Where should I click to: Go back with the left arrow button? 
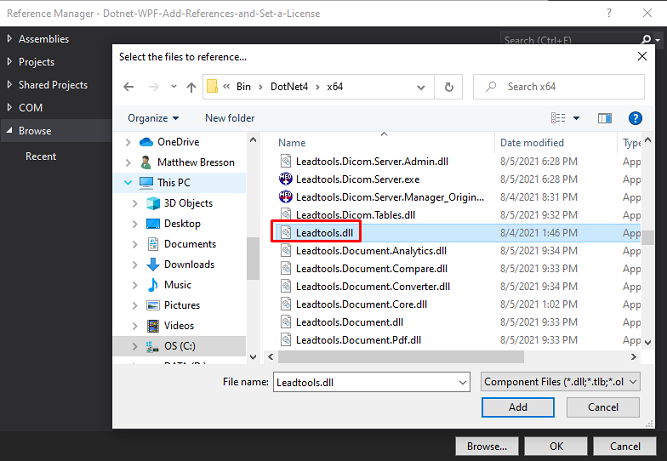[x=128, y=87]
